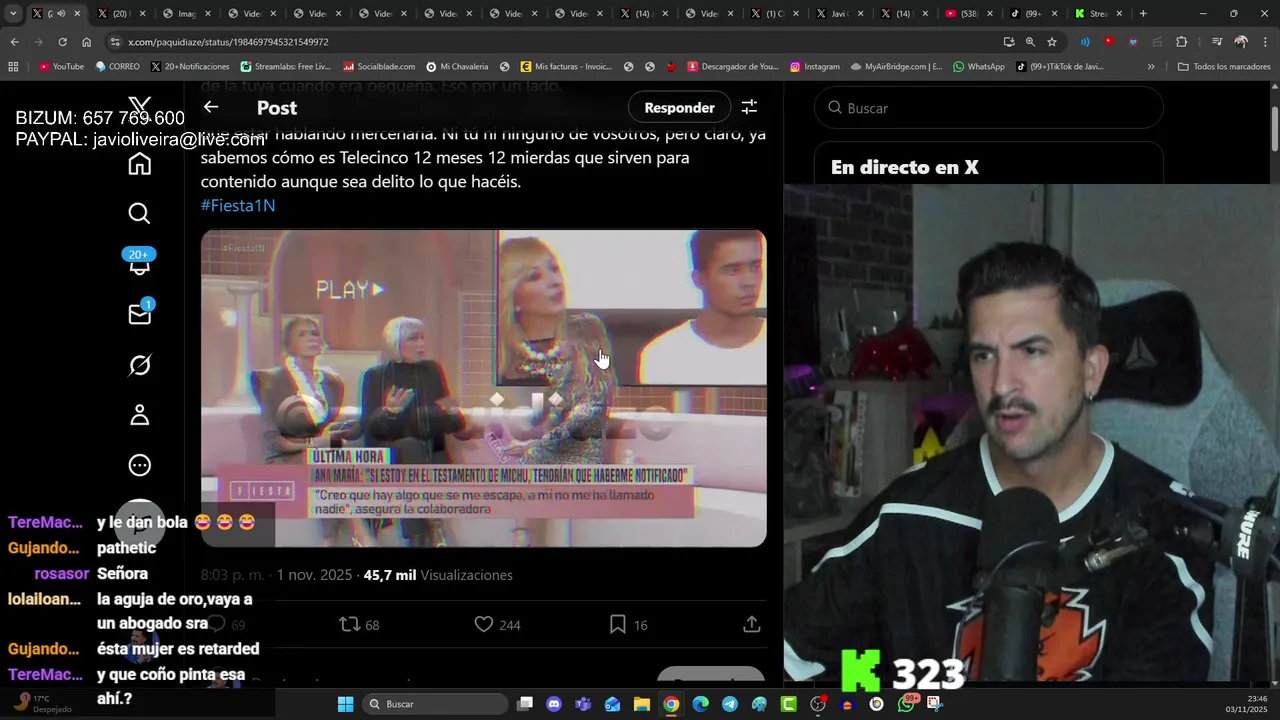The width and height of the screenshot is (1280, 720).
Task: Go back with the Post arrow
Action: coord(211,107)
